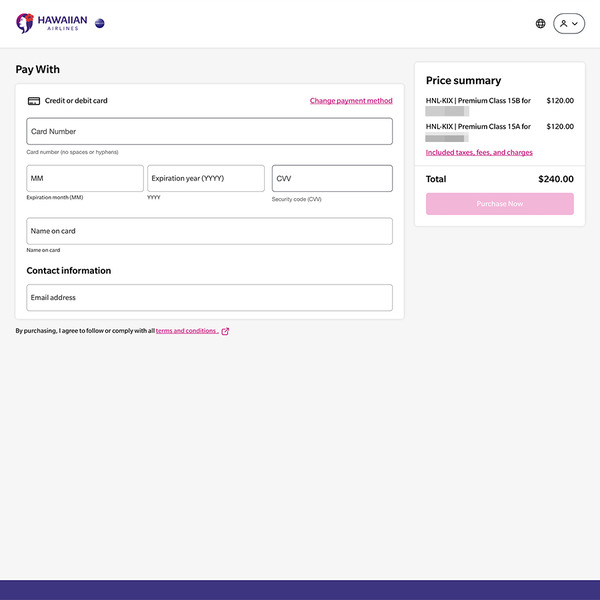Click the Credit or debit card label
This screenshot has width=600, height=600.
(76, 101)
